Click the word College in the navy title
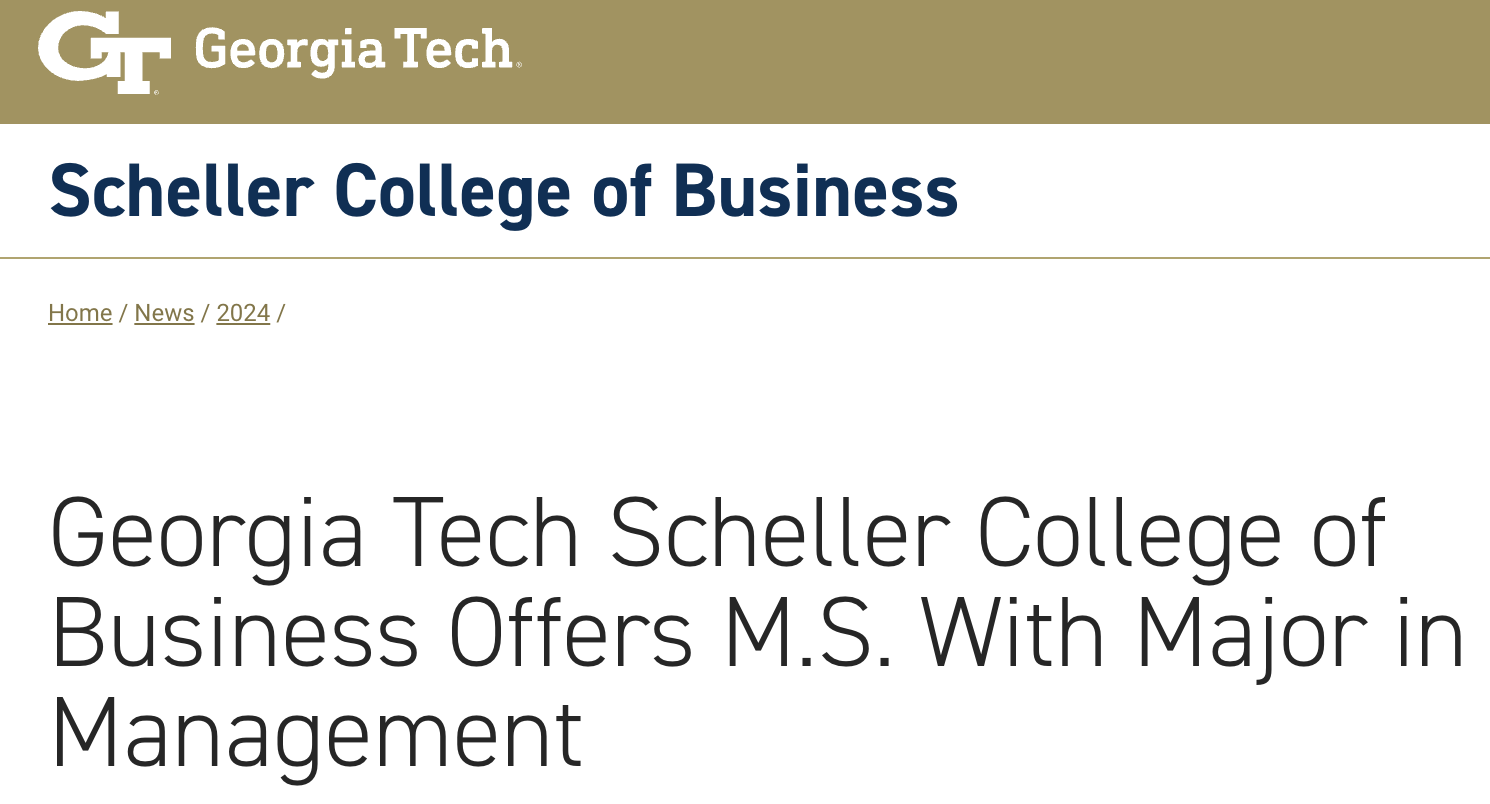The height and width of the screenshot is (804, 1490). pos(451,195)
